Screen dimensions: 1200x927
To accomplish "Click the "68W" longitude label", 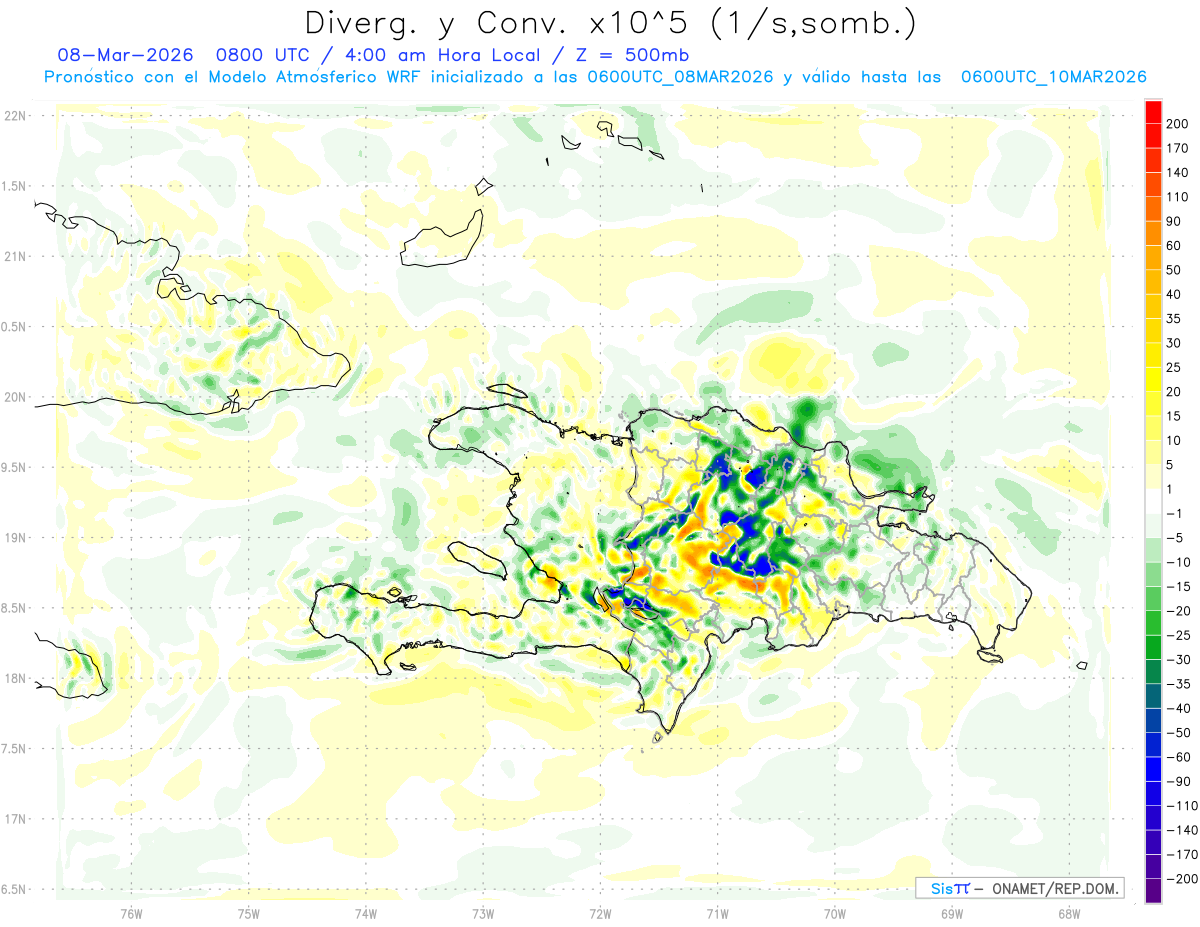I will [1069, 913].
